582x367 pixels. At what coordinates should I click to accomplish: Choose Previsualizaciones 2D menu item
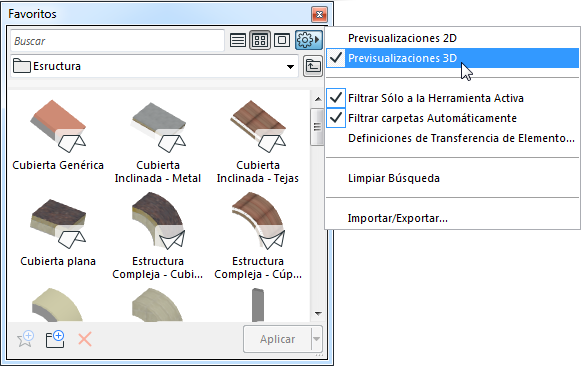452,38
